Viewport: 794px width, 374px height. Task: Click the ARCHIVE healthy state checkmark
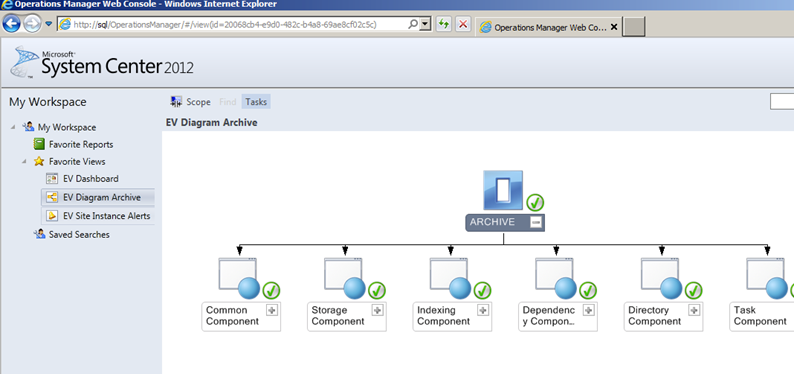pos(535,202)
